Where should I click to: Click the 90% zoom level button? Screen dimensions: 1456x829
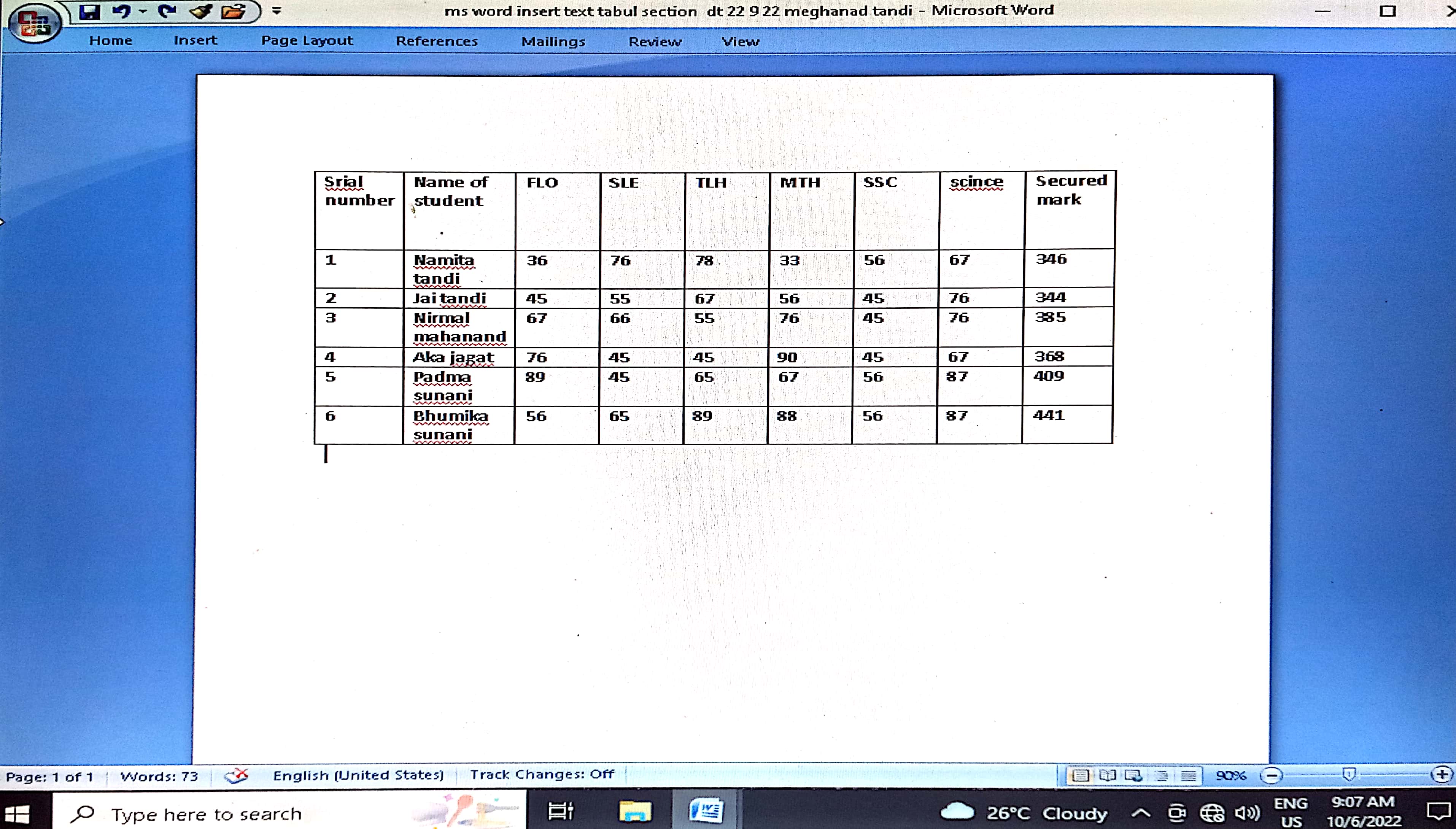pyautogui.click(x=1231, y=775)
